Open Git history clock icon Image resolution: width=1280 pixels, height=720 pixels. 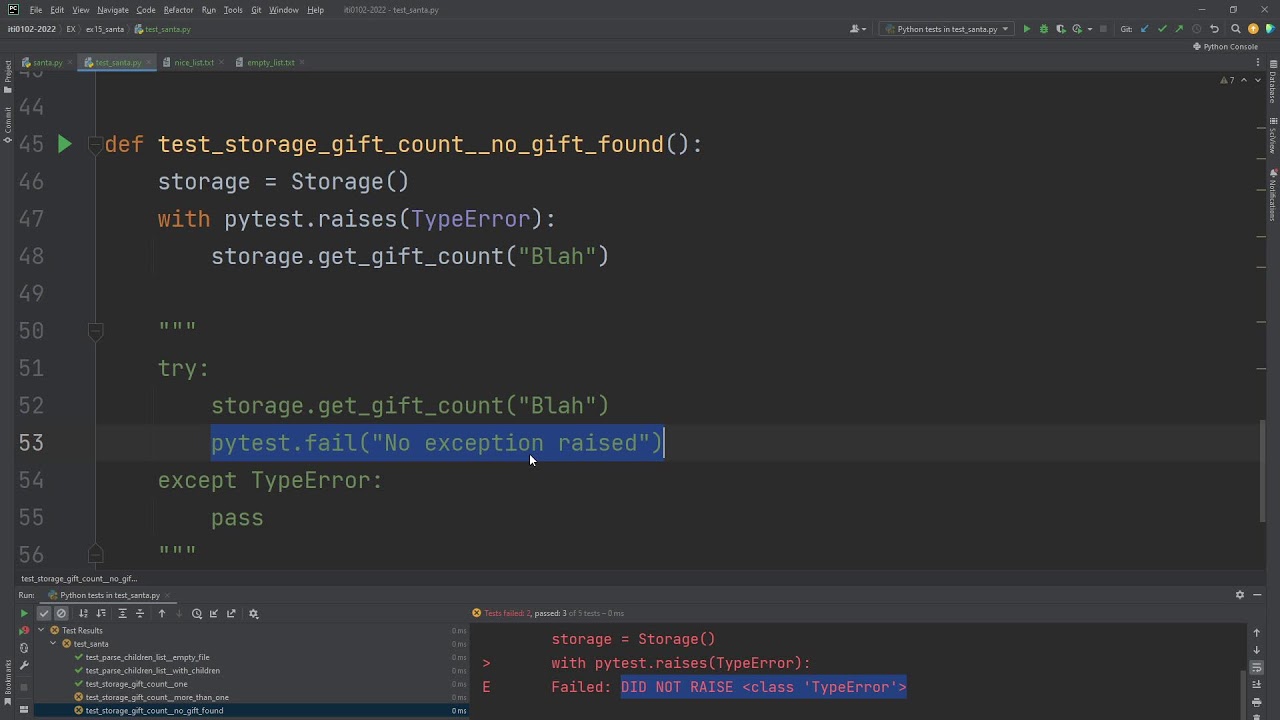1196,29
